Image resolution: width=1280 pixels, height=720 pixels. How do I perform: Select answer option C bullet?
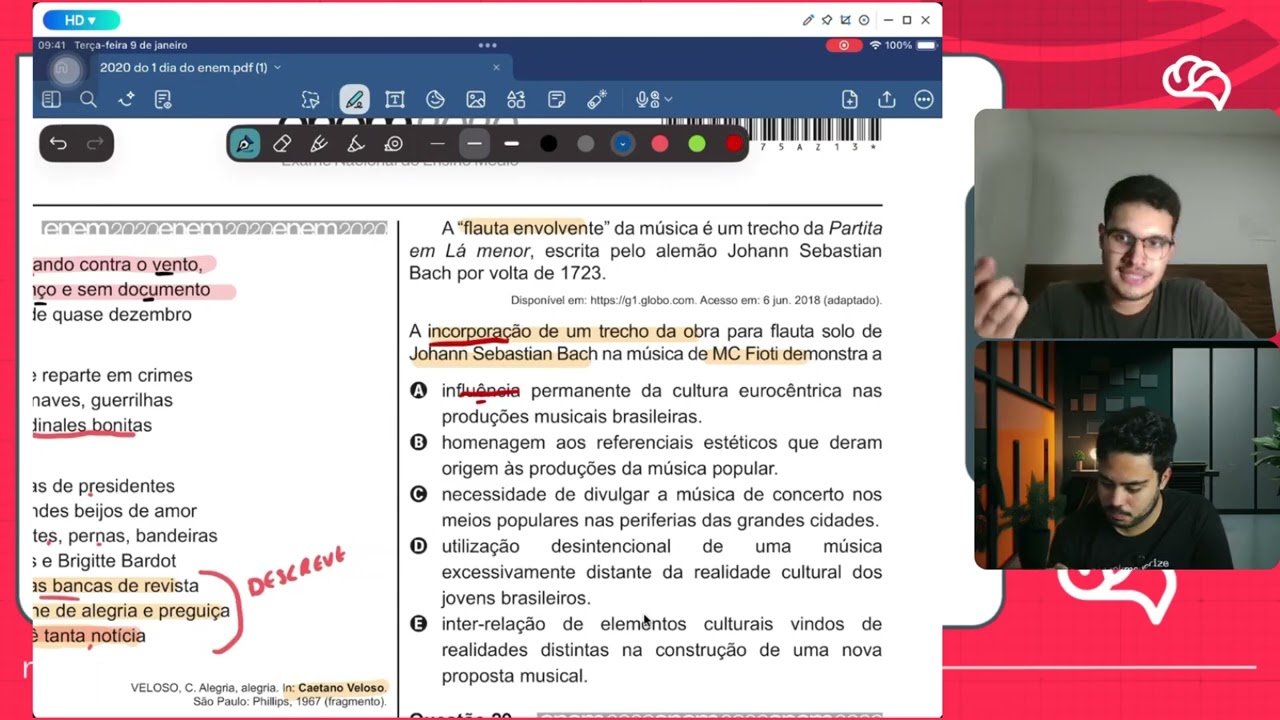pyautogui.click(x=419, y=494)
